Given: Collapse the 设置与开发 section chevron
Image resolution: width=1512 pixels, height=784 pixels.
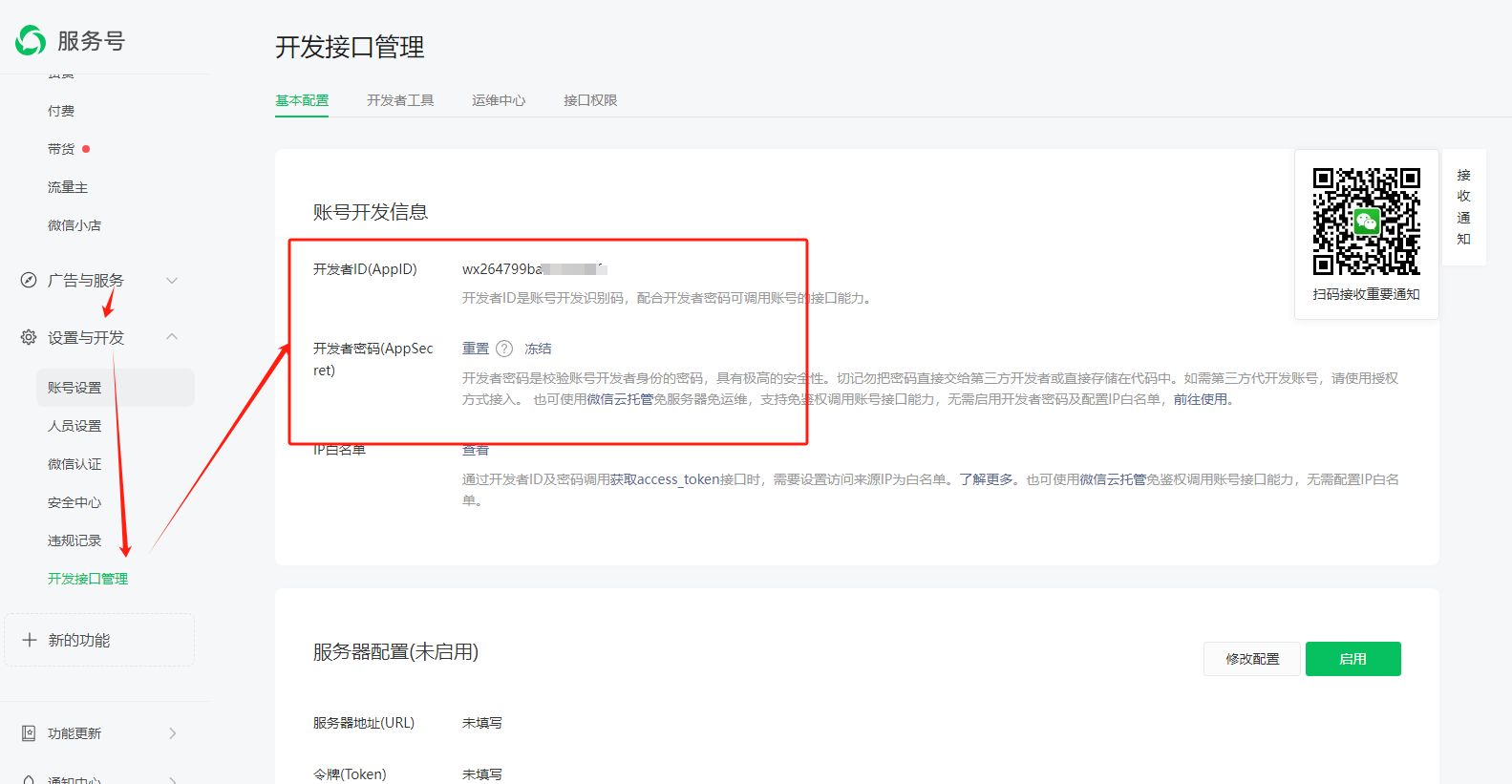Looking at the screenshot, I should 172,336.
